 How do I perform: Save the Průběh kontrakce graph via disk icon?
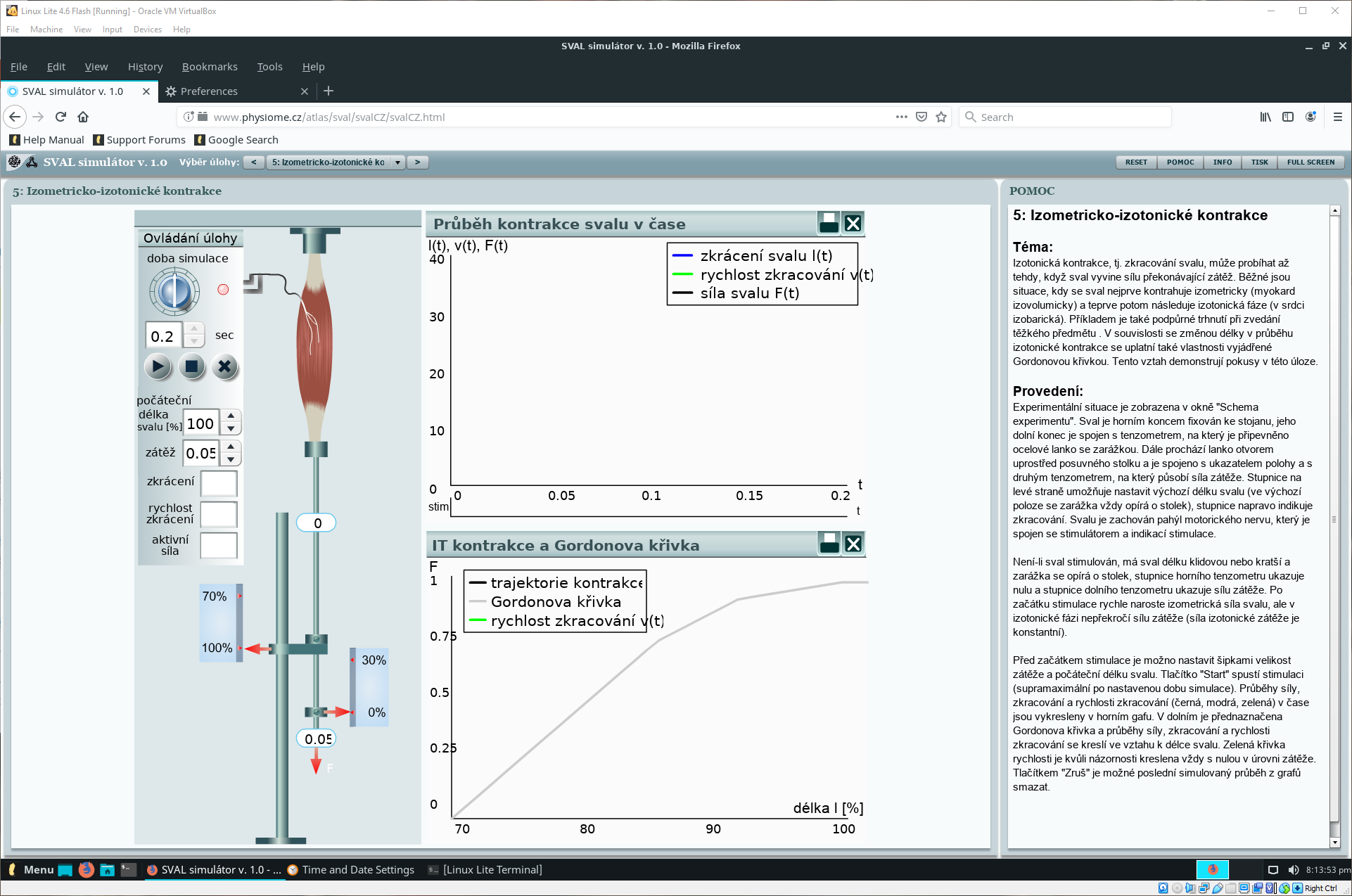(829, 224)
